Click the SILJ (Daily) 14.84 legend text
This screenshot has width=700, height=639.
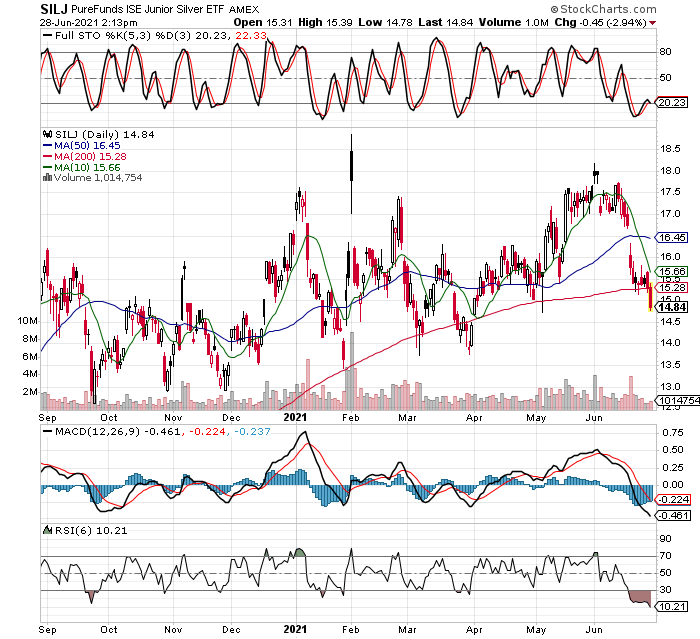[104, 134]
